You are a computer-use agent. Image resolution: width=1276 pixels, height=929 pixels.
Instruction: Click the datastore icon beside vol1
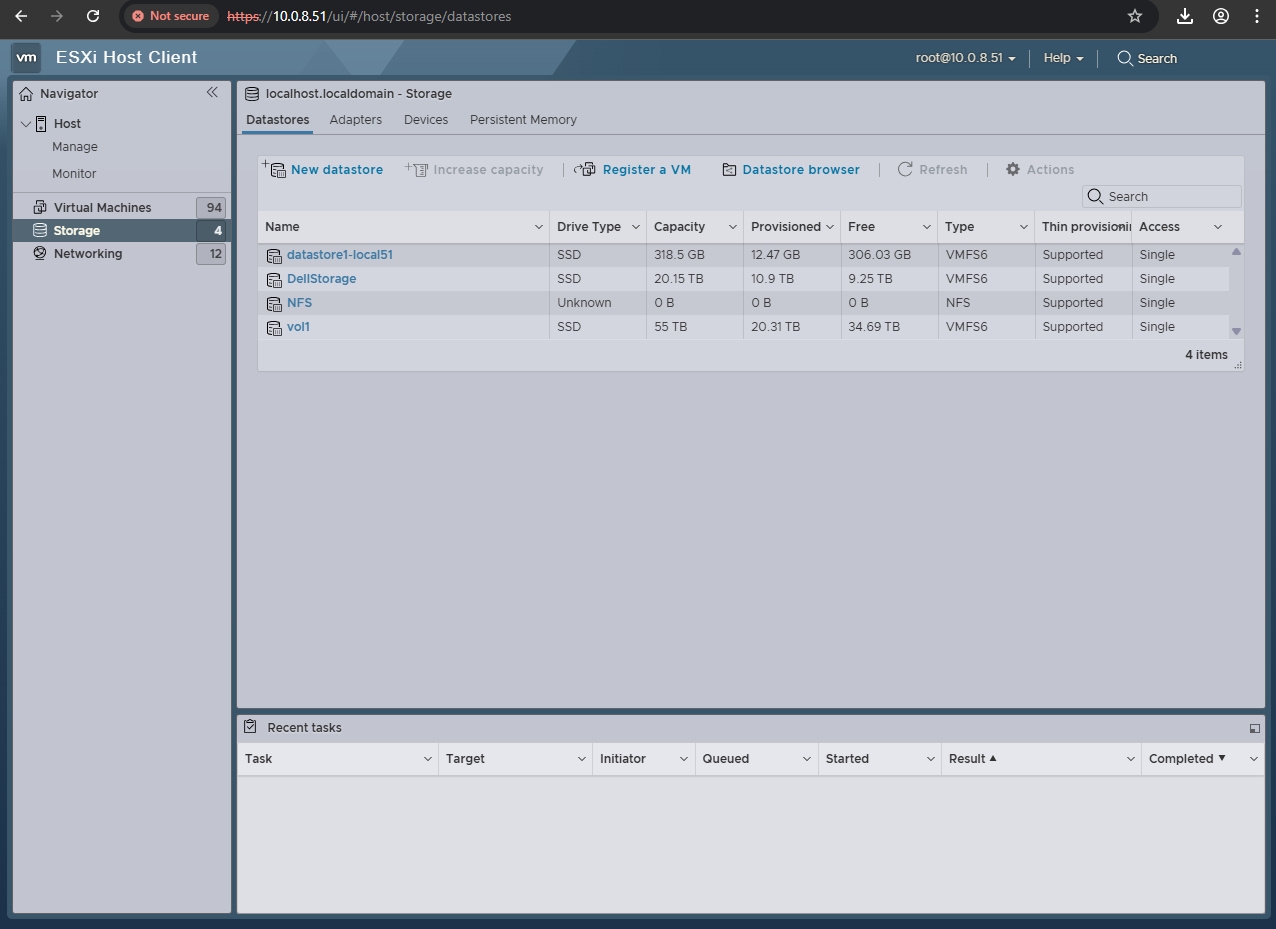pos(274,327)
